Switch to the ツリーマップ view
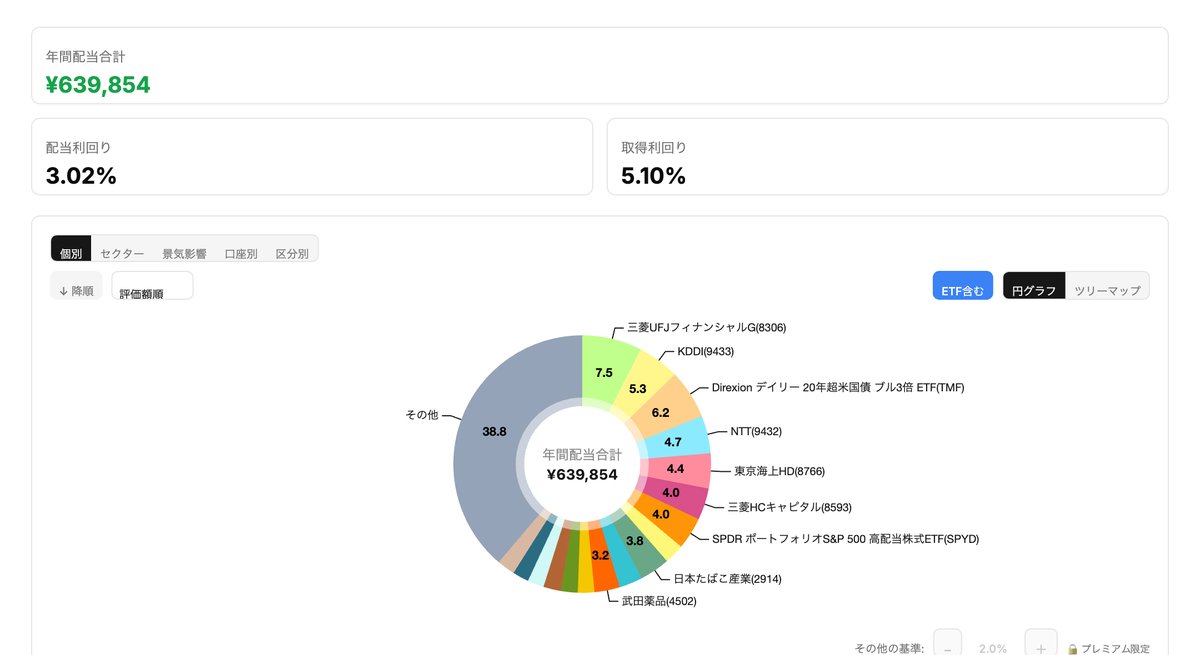Image resolution: width=1200 pixels, height=655 pixels. point(1107,286)
